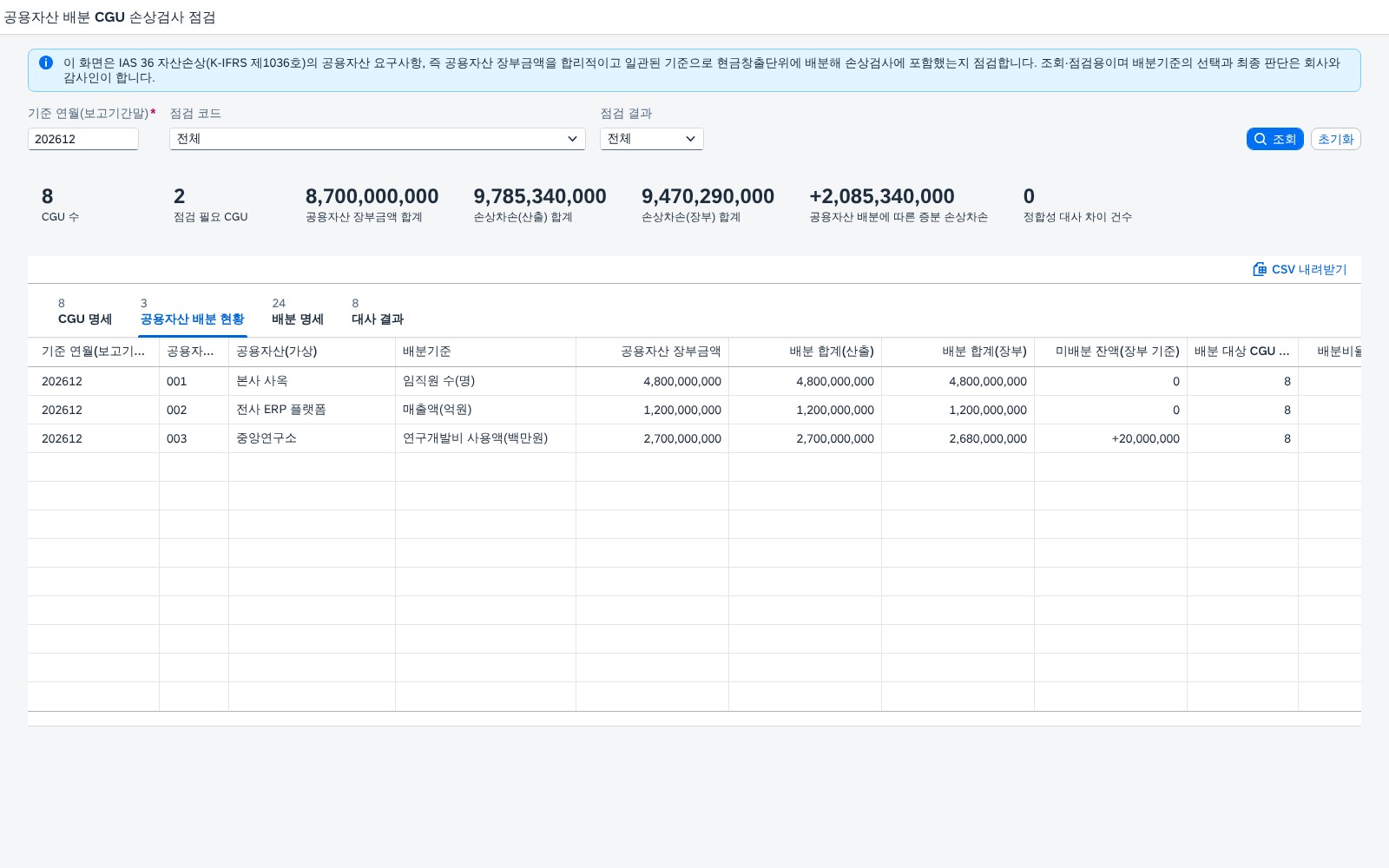Switch to the CGU 명세 tab
1389x868 pixels.
[x=85, y=312]
